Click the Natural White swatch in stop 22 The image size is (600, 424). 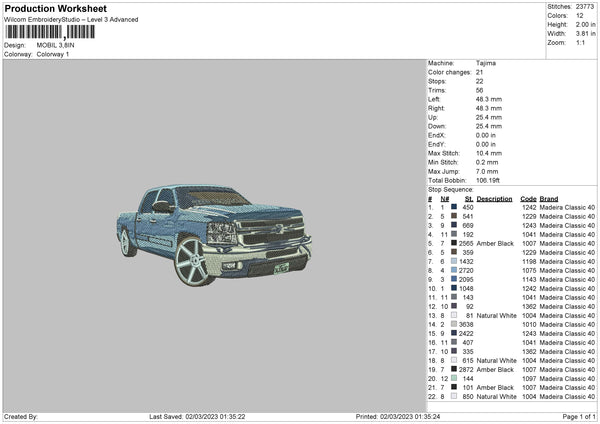tap(453, 396)
